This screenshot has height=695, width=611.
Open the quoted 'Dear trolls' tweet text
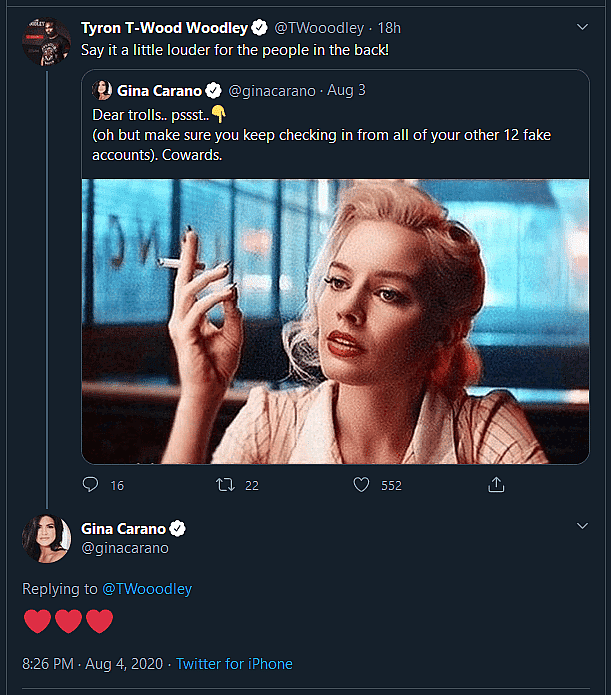(300, 136)
